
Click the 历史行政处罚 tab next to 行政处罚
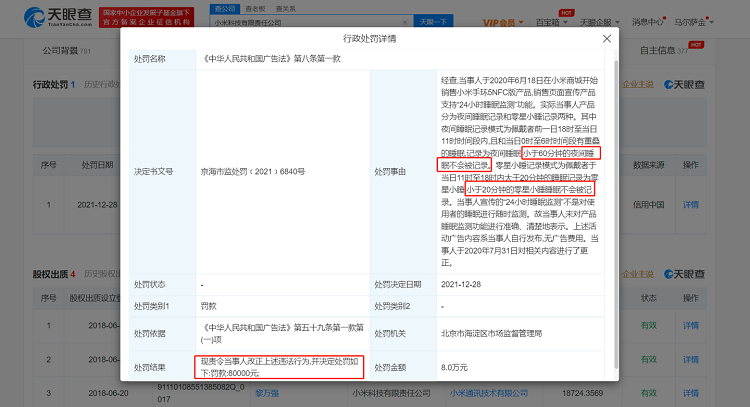coord(102,85)
